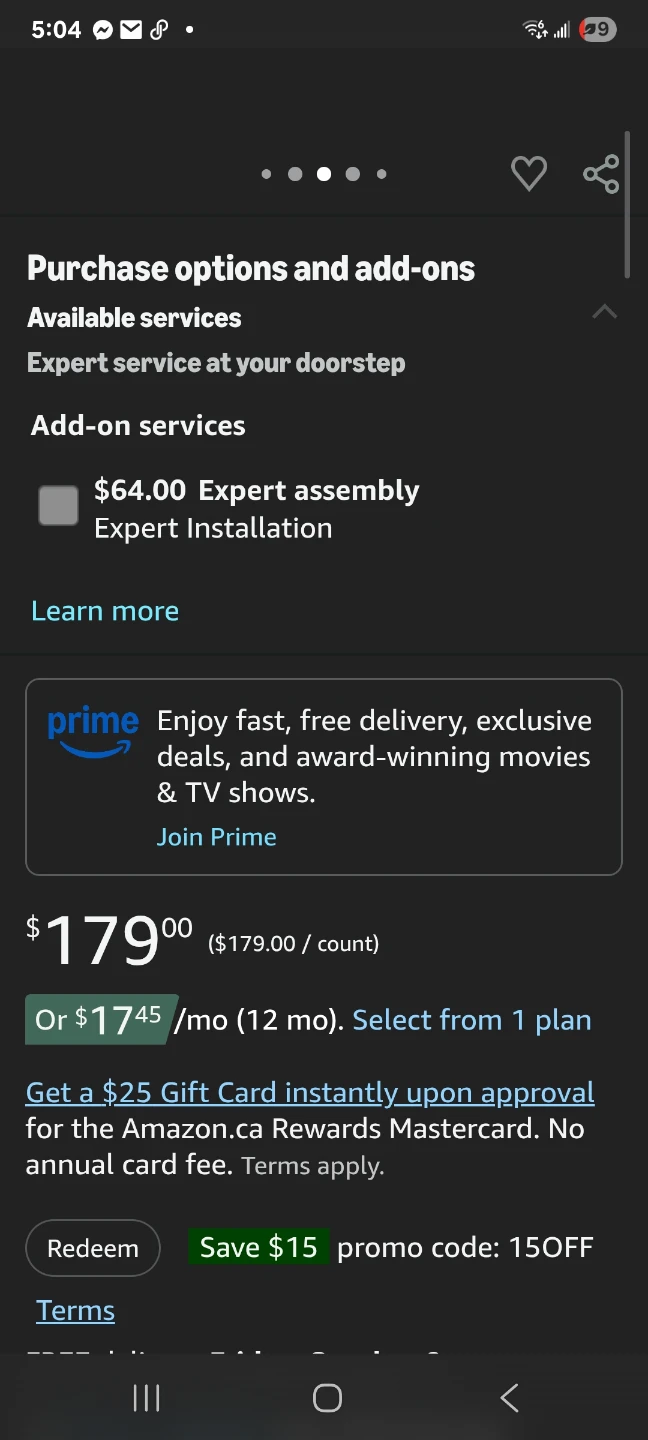Tap the share icon
The width and height of the screenshot is (648, 1440).
[601, 174]
